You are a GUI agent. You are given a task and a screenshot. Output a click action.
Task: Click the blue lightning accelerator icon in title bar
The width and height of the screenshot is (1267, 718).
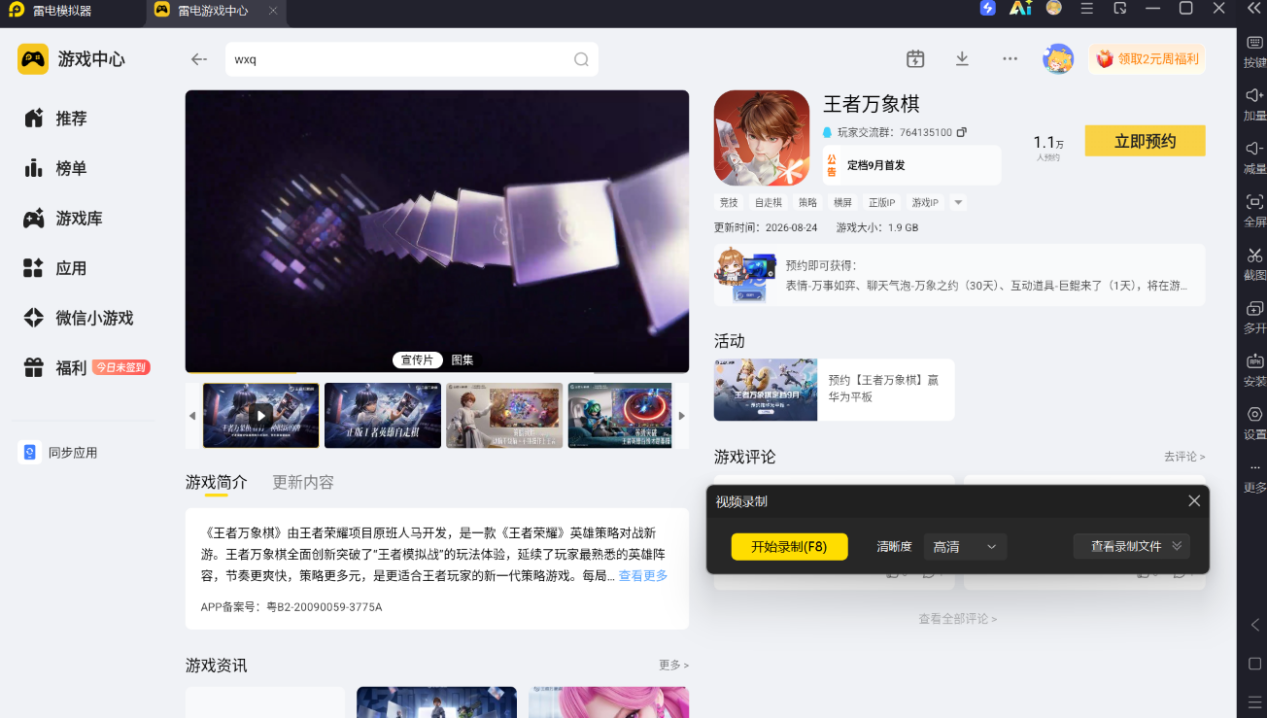(x=988, y=8)
